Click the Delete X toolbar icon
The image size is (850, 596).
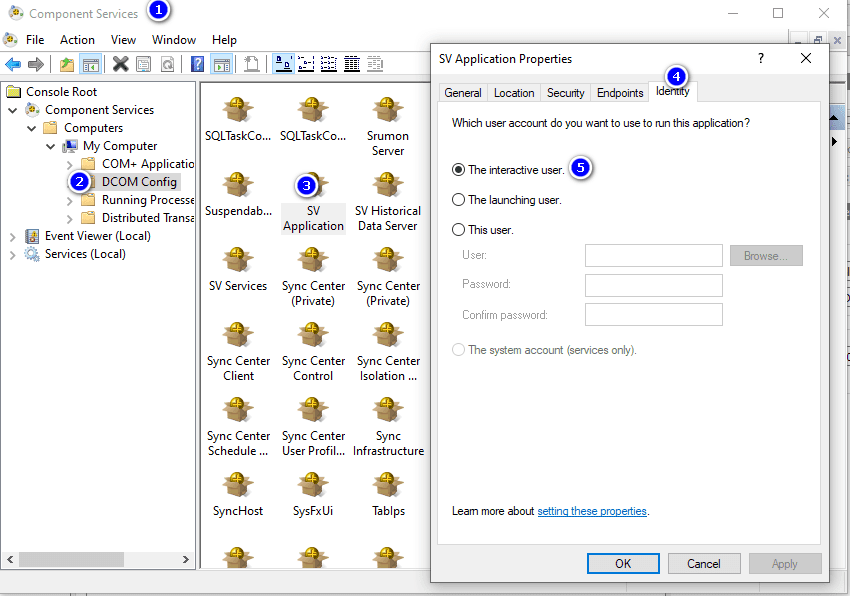pos(120,65)
